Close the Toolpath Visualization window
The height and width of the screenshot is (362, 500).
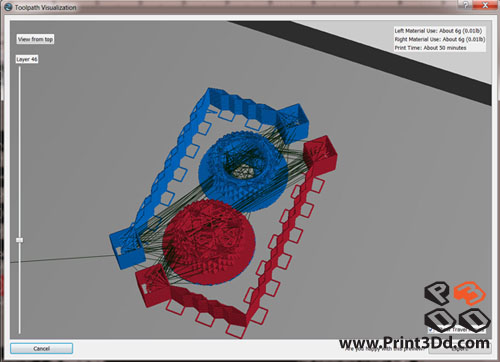coord(485,5)
